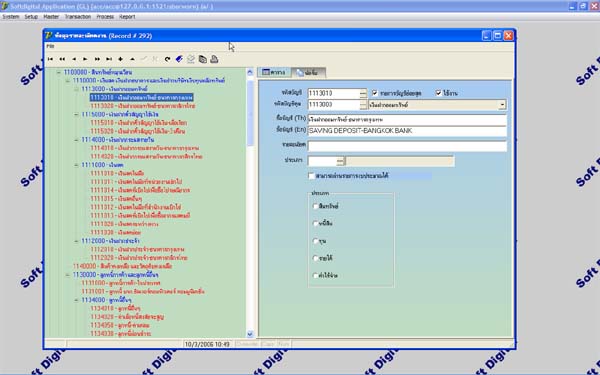Click the curved-arrow refresh toolbar icon
The width and height of the screenshot is (600, 375).
click(x=167, y=59)
